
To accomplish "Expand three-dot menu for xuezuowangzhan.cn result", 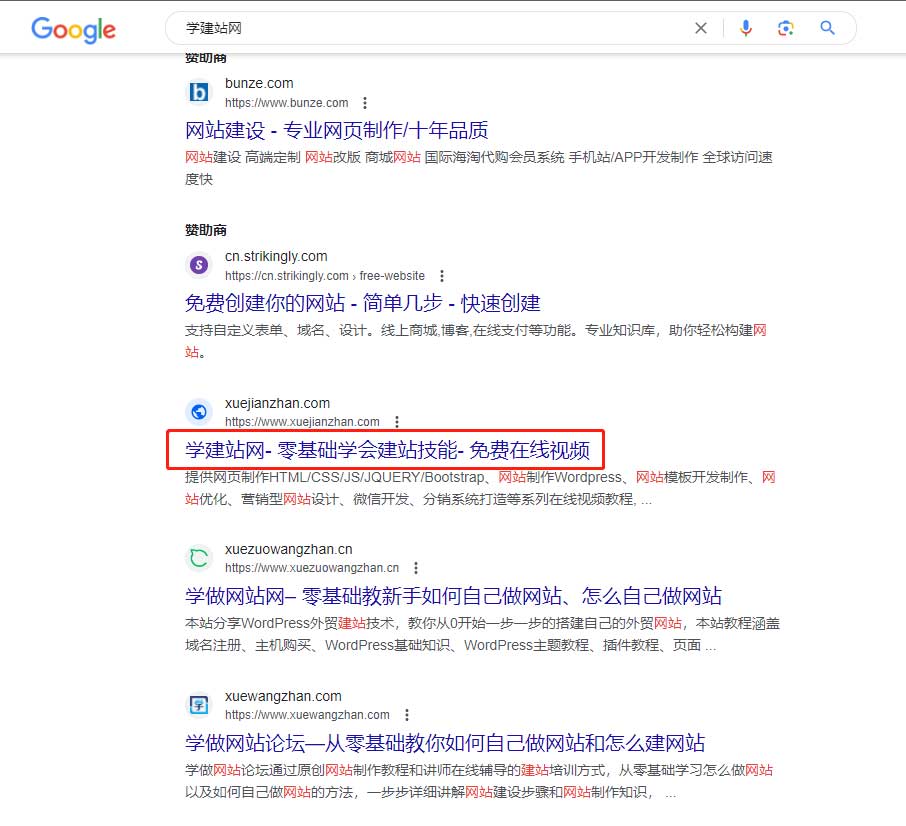I will [x=416, y=568].
